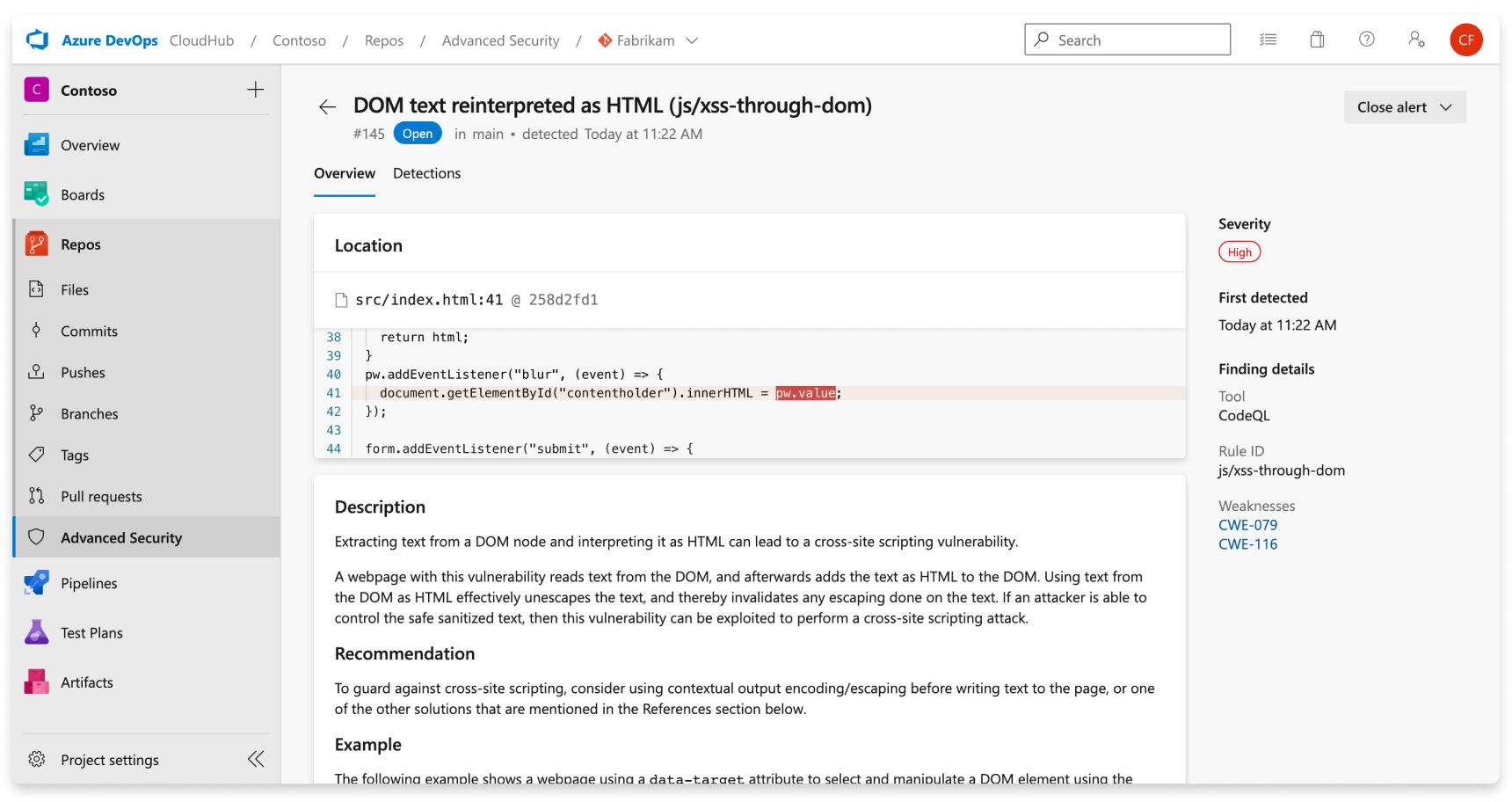
Task: Open the Commits menu item
Action: (147, 331)
